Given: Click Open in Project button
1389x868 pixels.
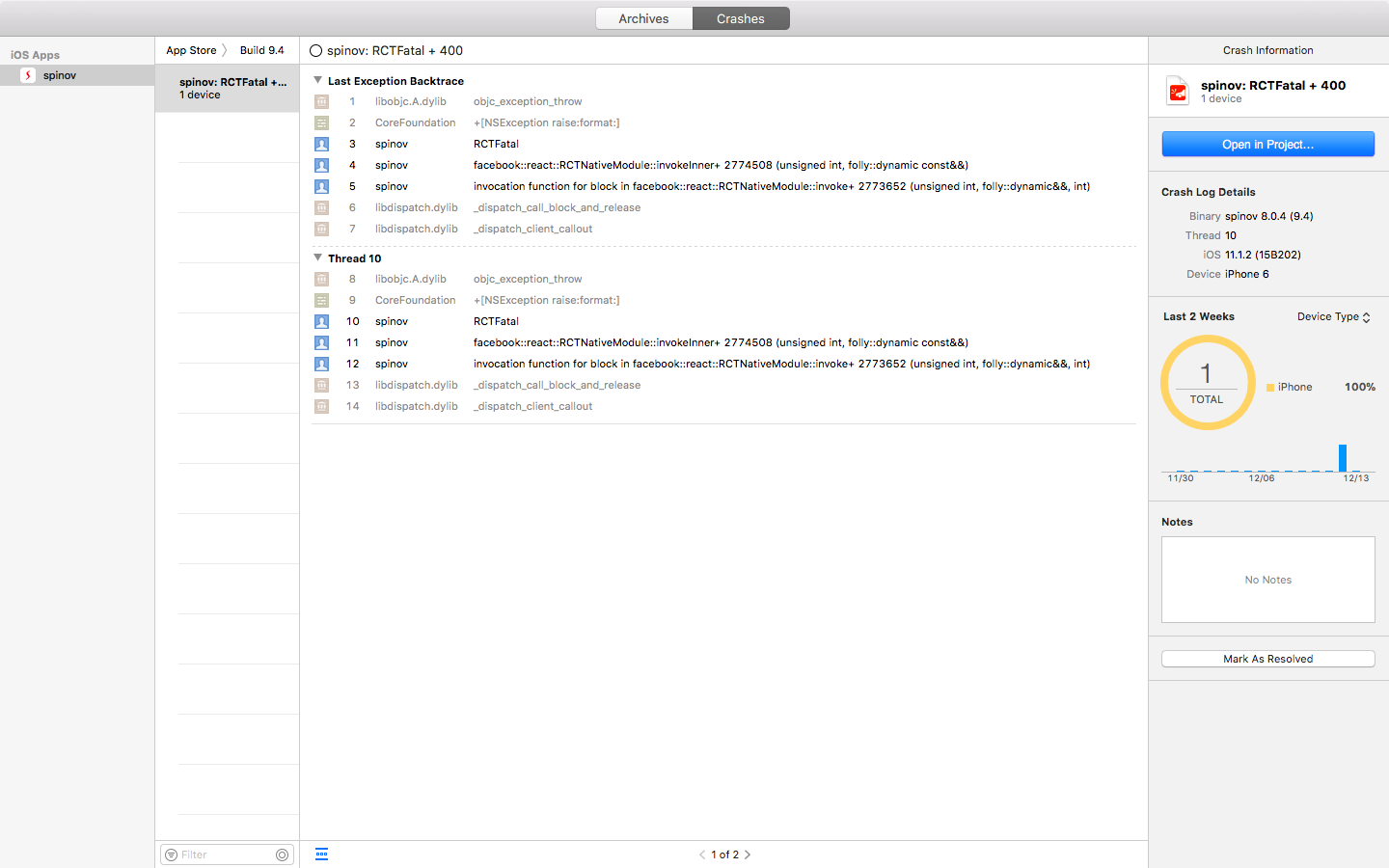Looking at the screenshot, I should click(x=1267, y=144).
